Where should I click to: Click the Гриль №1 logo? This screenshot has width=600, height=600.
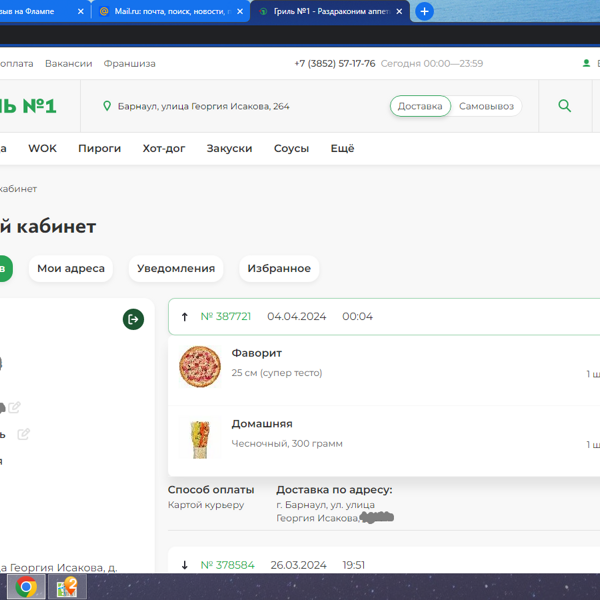pyautogui.click(x=28, y=106)
